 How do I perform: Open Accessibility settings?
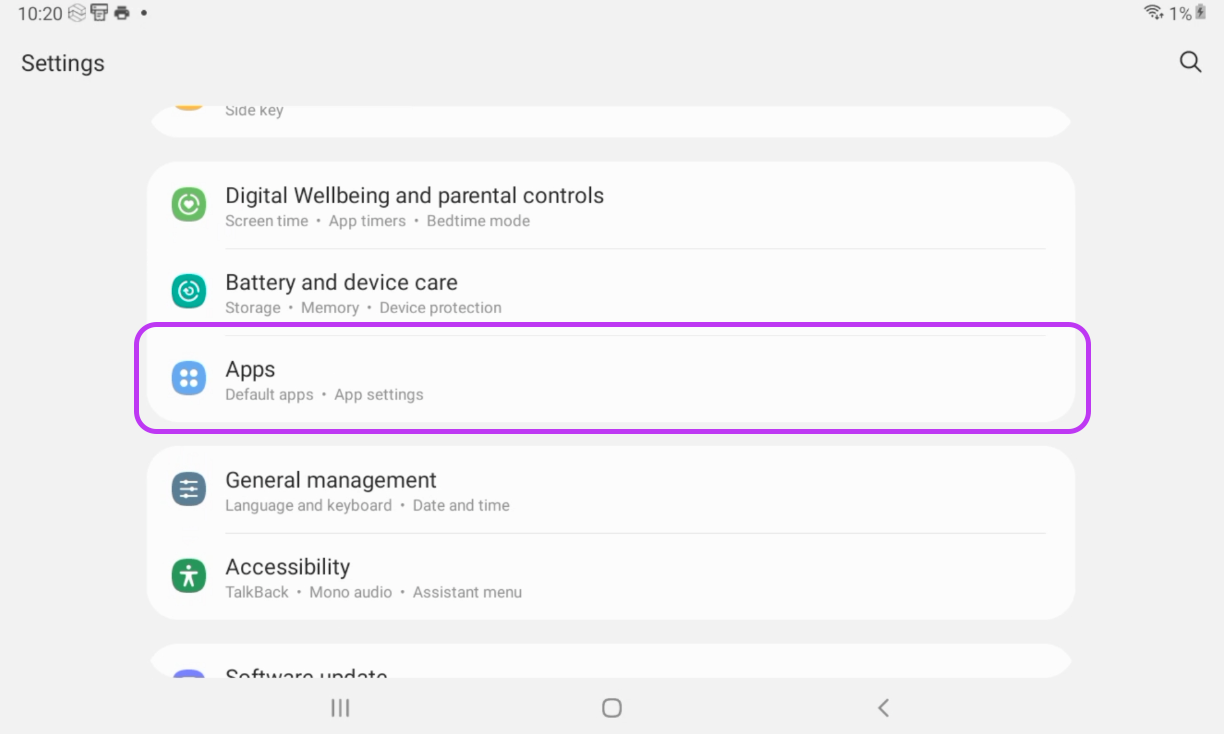[x=287, y=568]
